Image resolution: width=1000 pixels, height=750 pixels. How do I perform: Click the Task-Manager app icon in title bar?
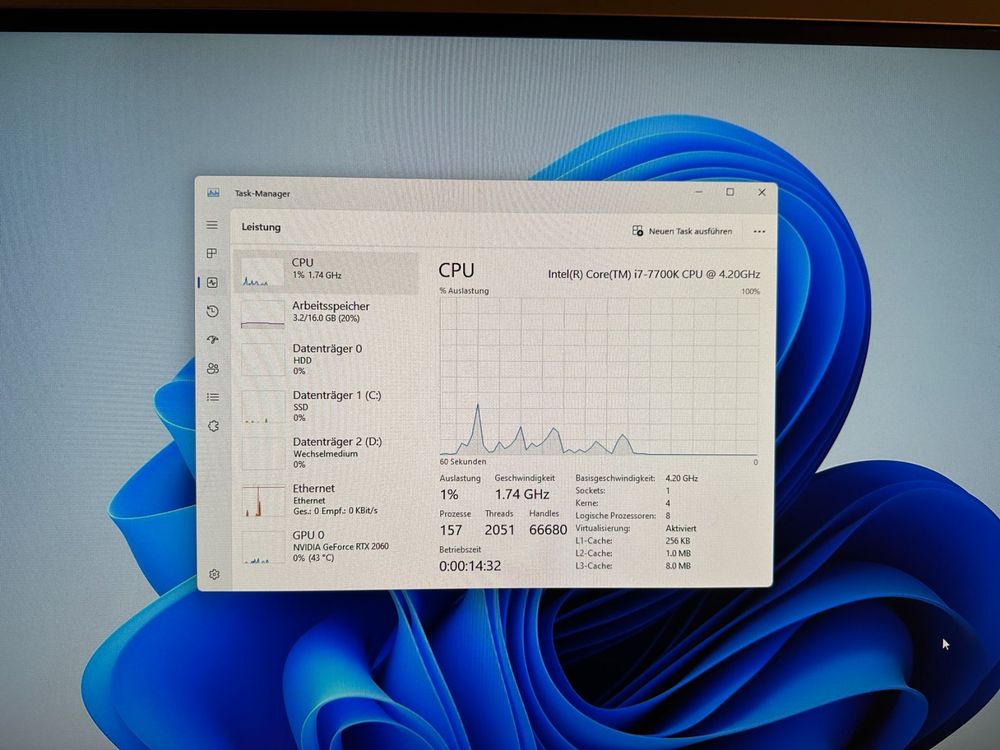tap(213, 193)
